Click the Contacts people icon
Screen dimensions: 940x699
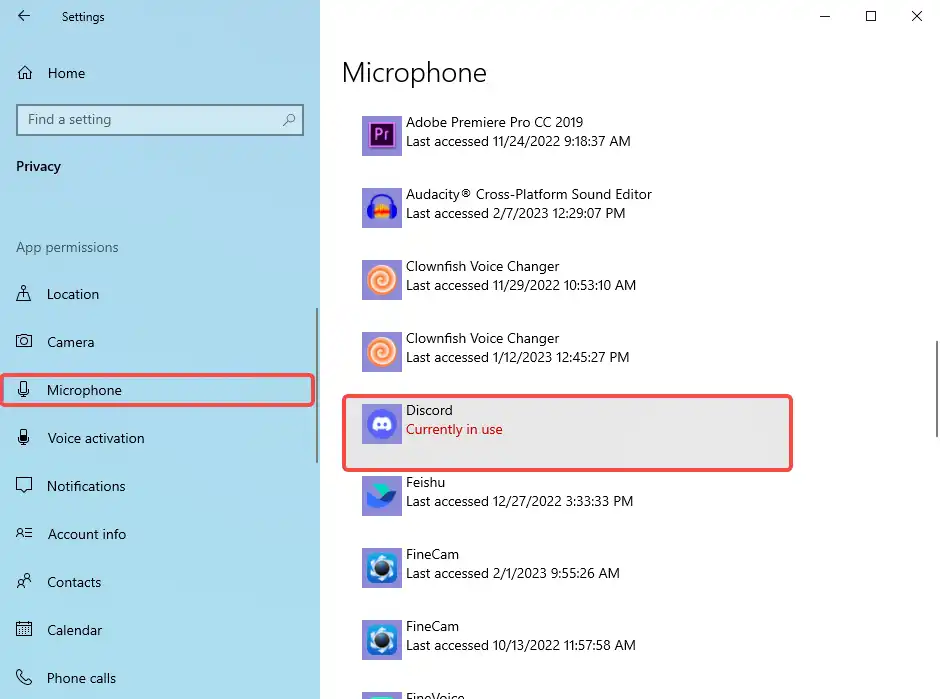coord(24,581)
